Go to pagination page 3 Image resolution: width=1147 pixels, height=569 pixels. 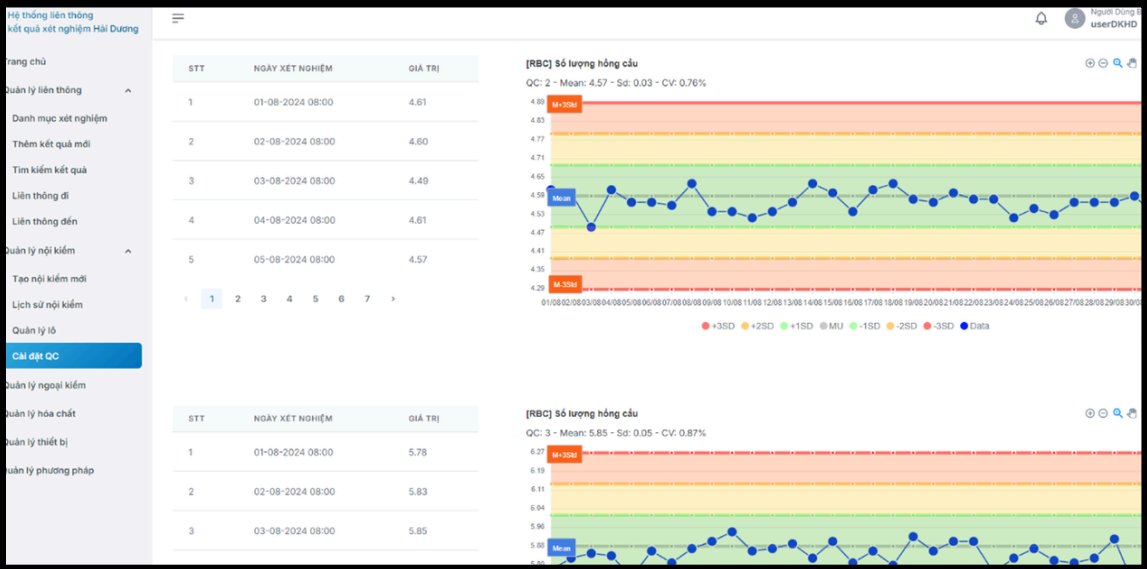[x=263, y=298]
